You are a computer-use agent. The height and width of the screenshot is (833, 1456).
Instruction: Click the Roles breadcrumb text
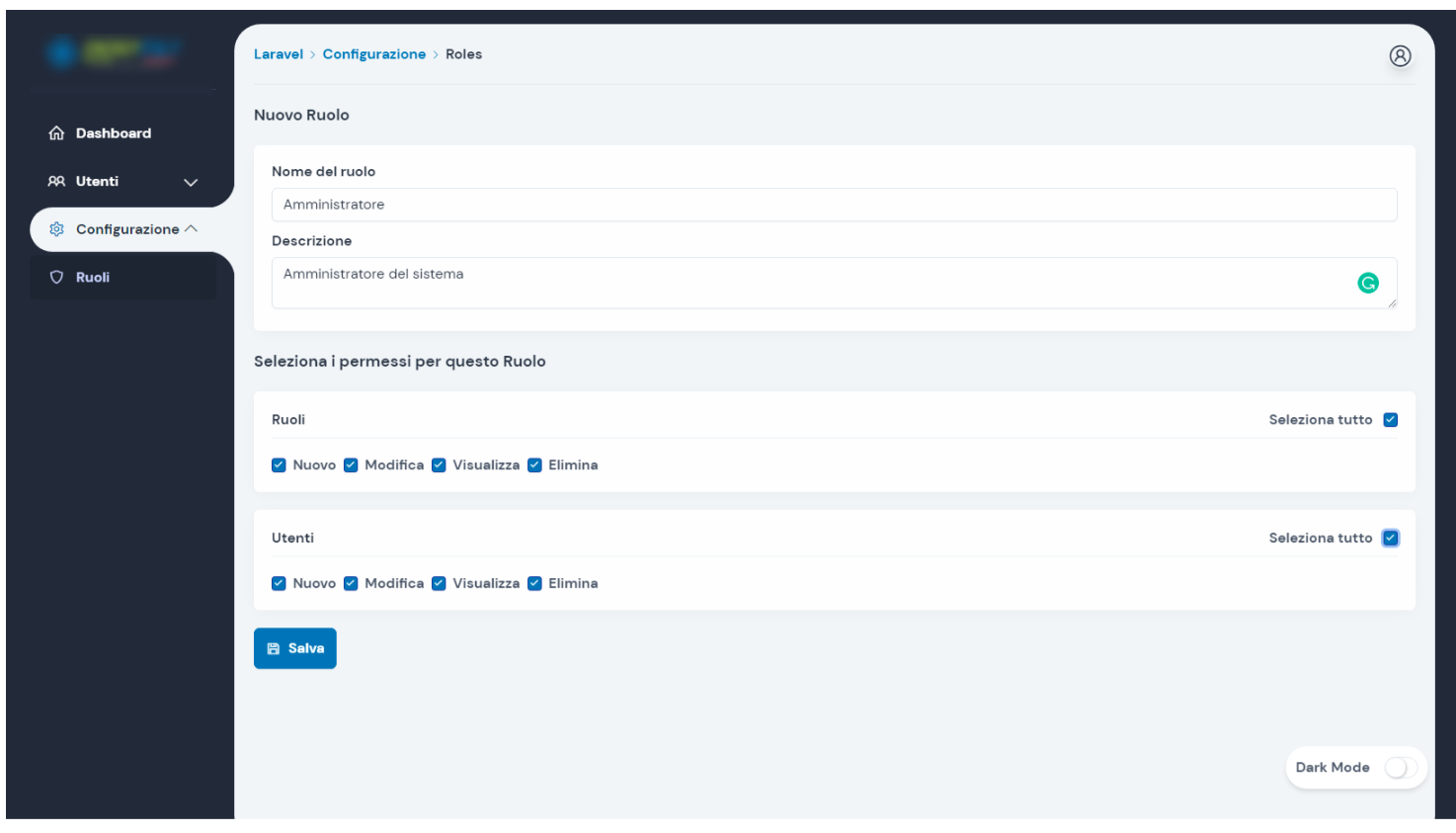[x=463, y=54]
